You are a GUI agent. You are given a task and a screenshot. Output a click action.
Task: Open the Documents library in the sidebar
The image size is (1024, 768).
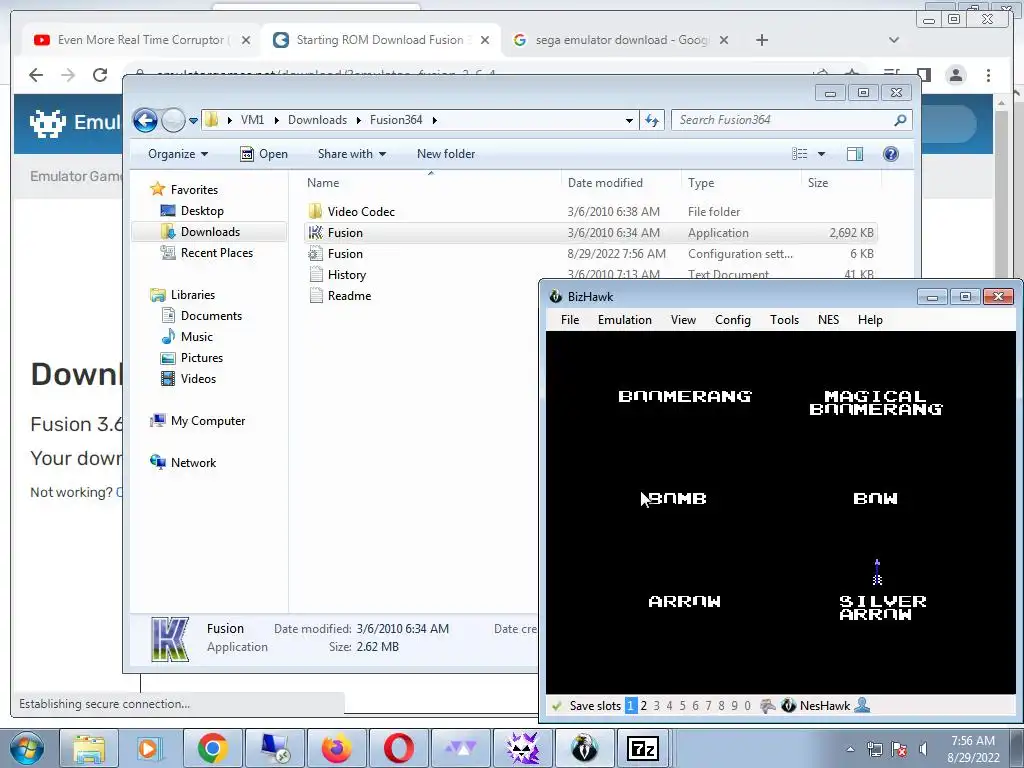pyautogui.click(x=211, y=316)
